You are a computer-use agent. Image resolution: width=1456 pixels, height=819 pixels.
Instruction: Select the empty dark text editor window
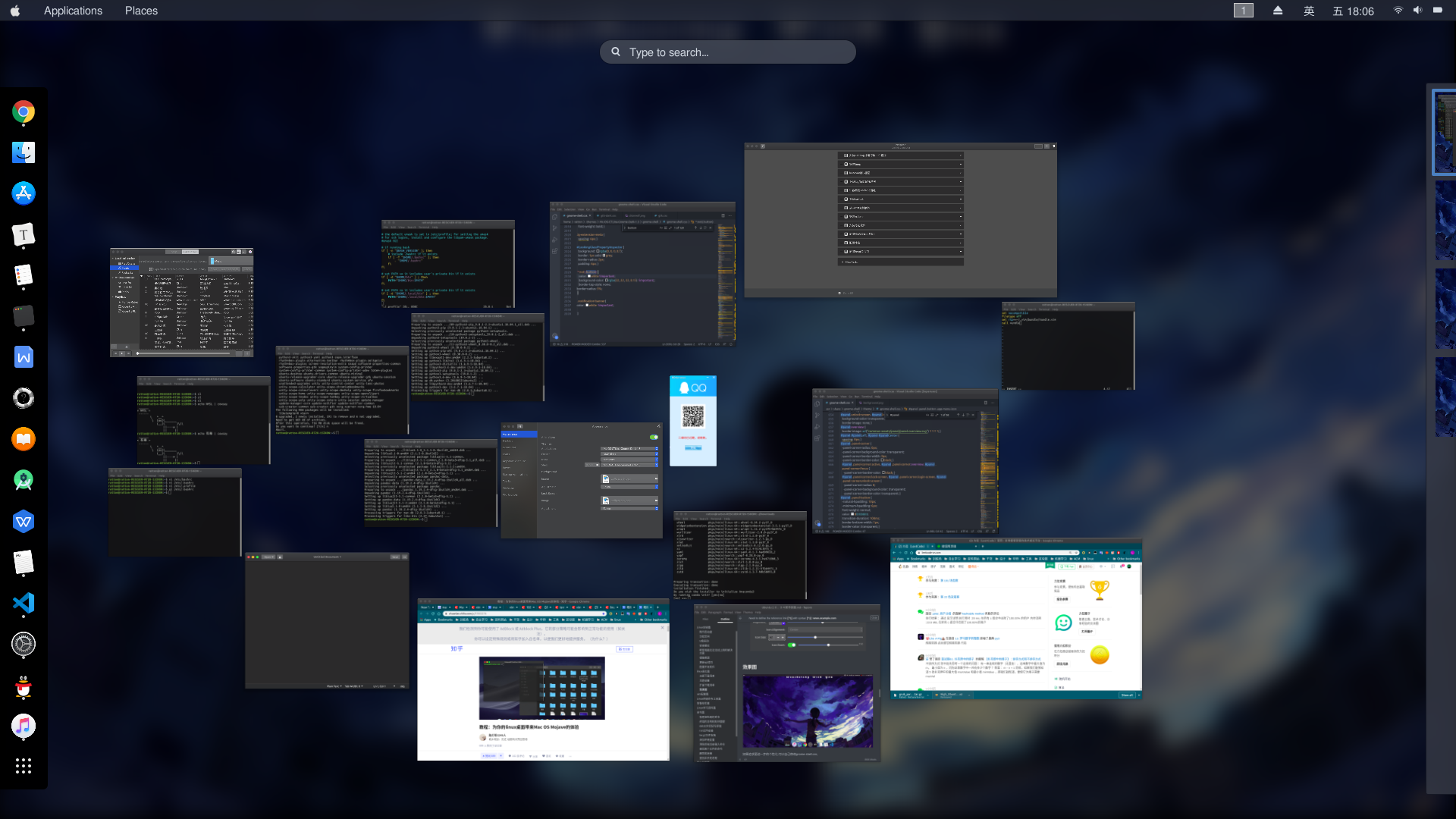[327, 621]
